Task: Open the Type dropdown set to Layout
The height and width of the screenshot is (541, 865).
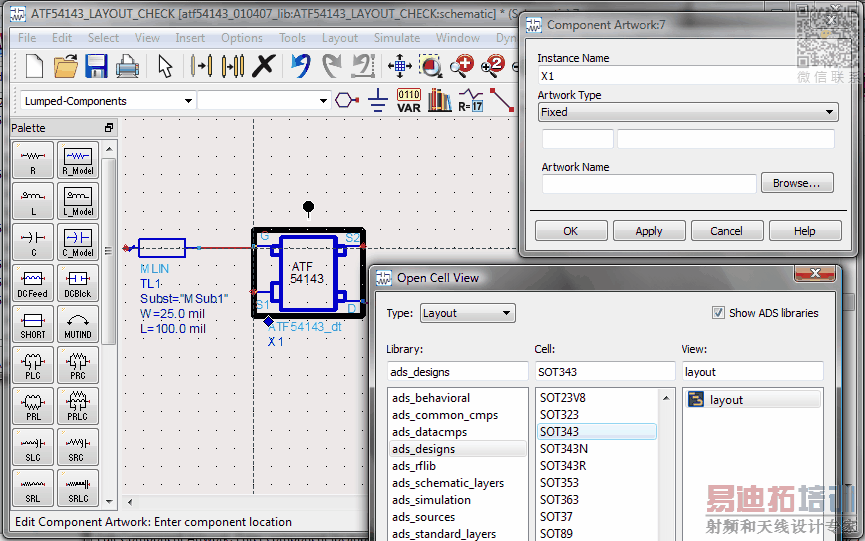Action: (x=508, y=313)
